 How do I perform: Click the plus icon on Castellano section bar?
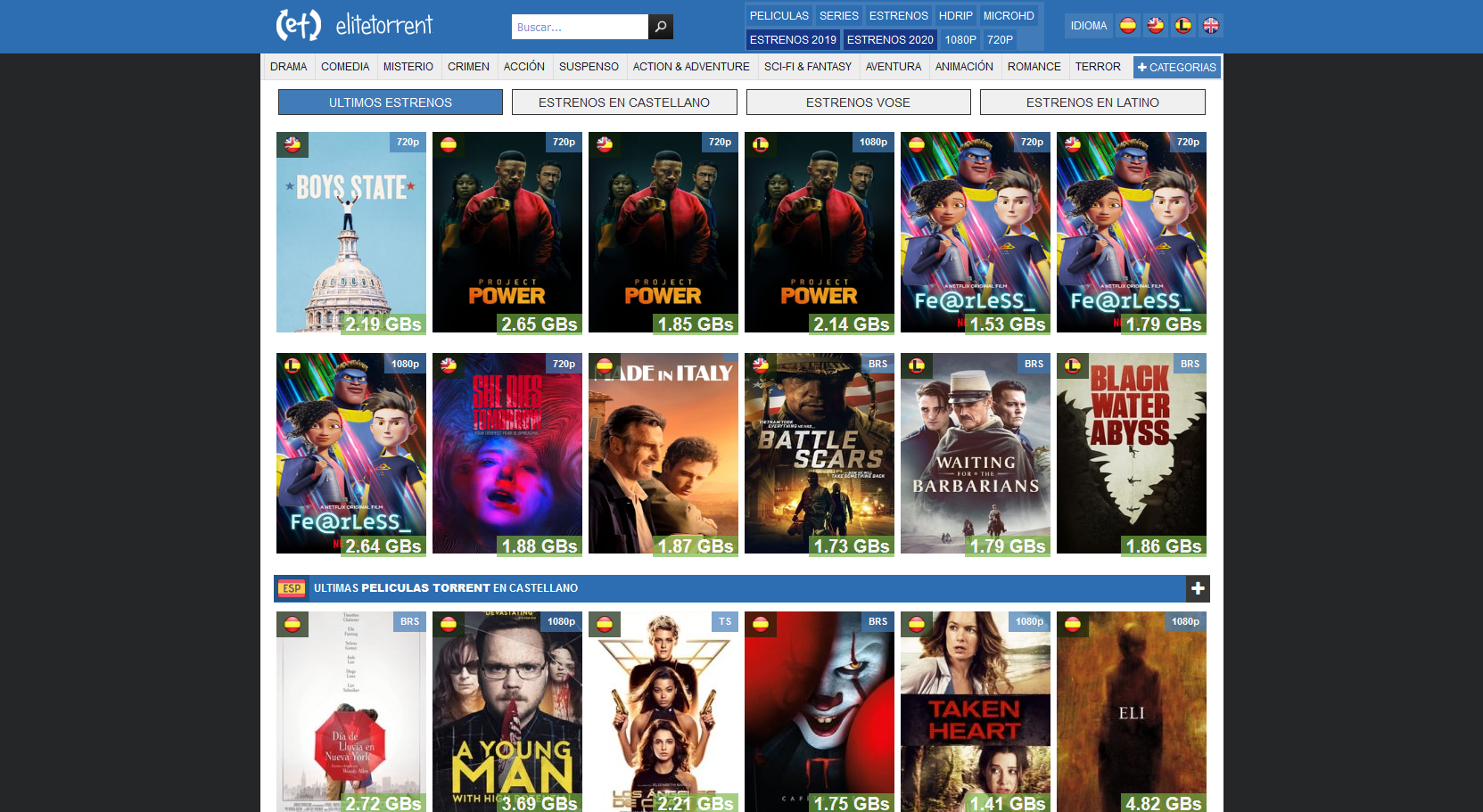pos(1198,588)
